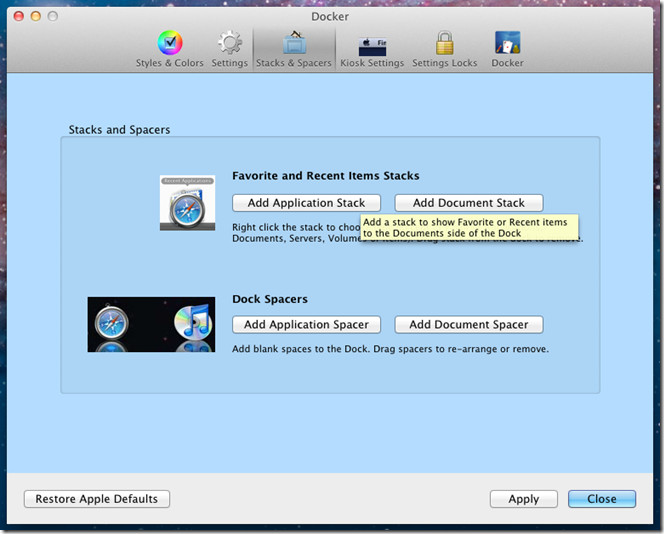
Task: Click the "Stacks and Spacers" group title
Action: (119, 130)
